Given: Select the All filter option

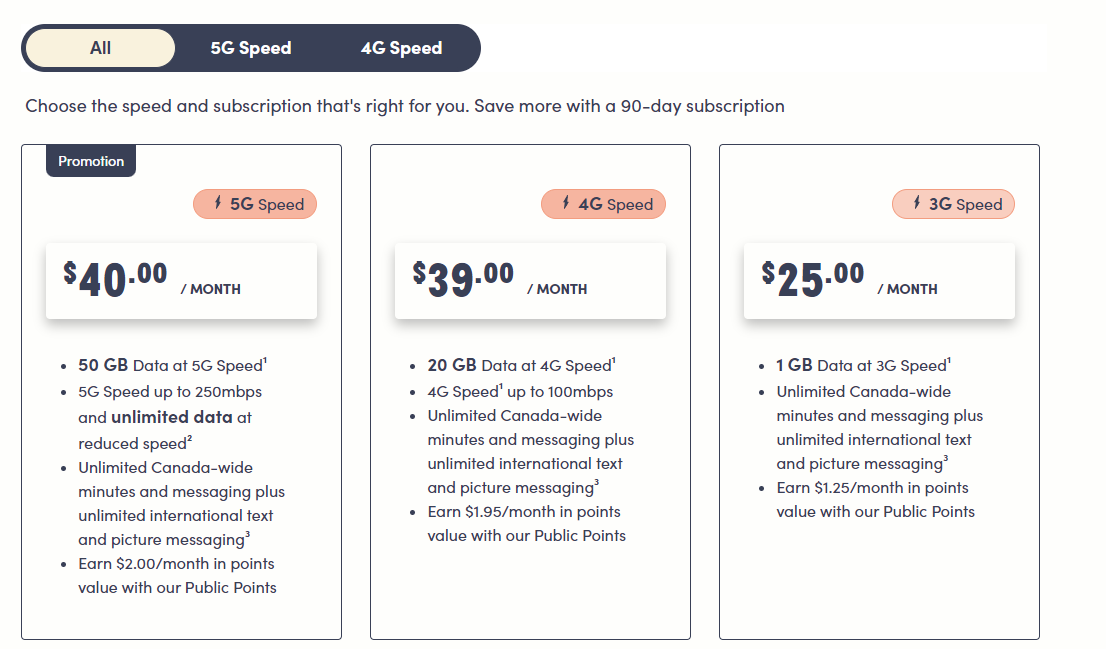Looking at the screenshot, I should click(100, 47).
